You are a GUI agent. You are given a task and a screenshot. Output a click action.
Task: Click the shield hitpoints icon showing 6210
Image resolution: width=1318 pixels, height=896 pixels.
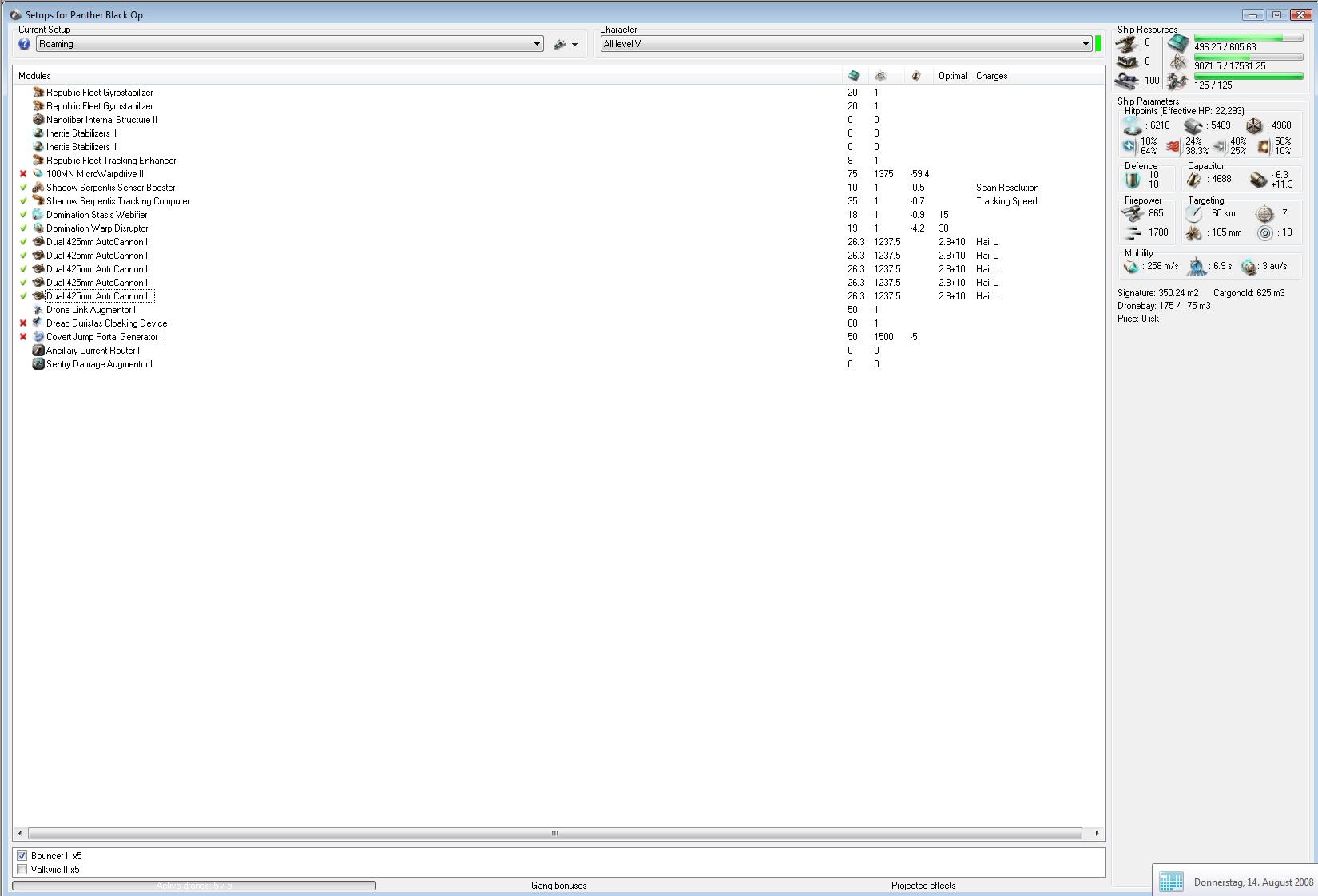tap(1132, 126)
